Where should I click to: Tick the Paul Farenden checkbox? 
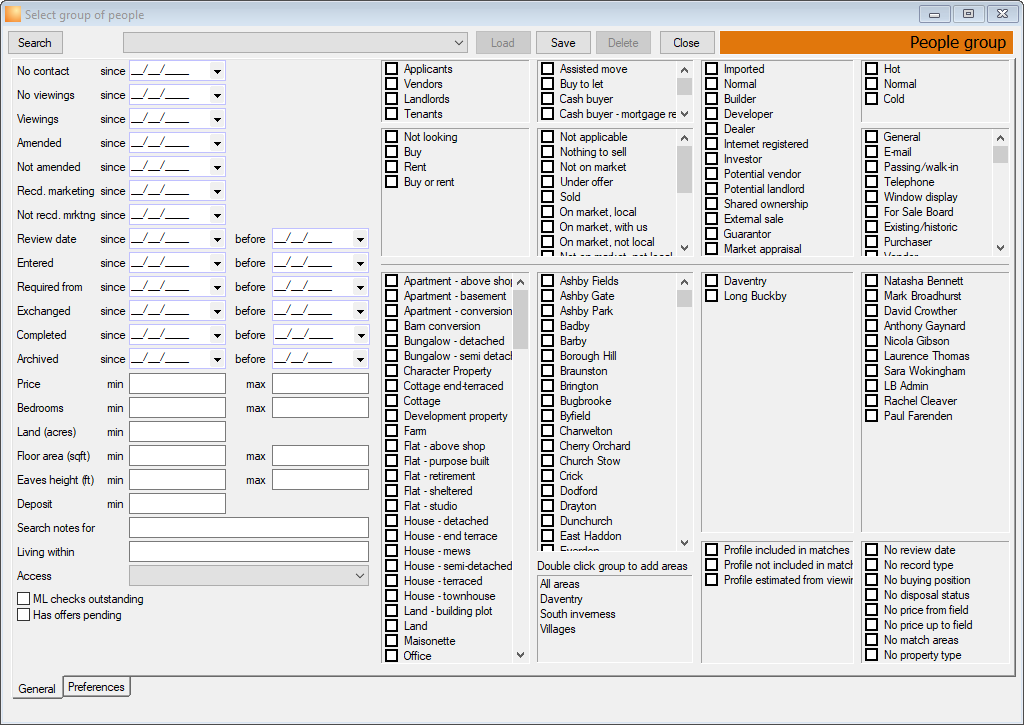(872, 416)
